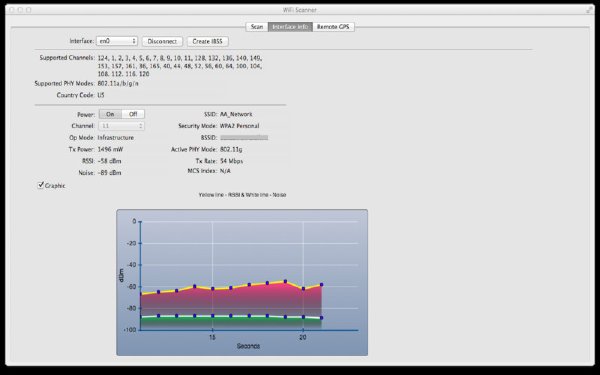Switch to the Scan tab
Viewport: 600px width, 375px height.
point(257,27)
